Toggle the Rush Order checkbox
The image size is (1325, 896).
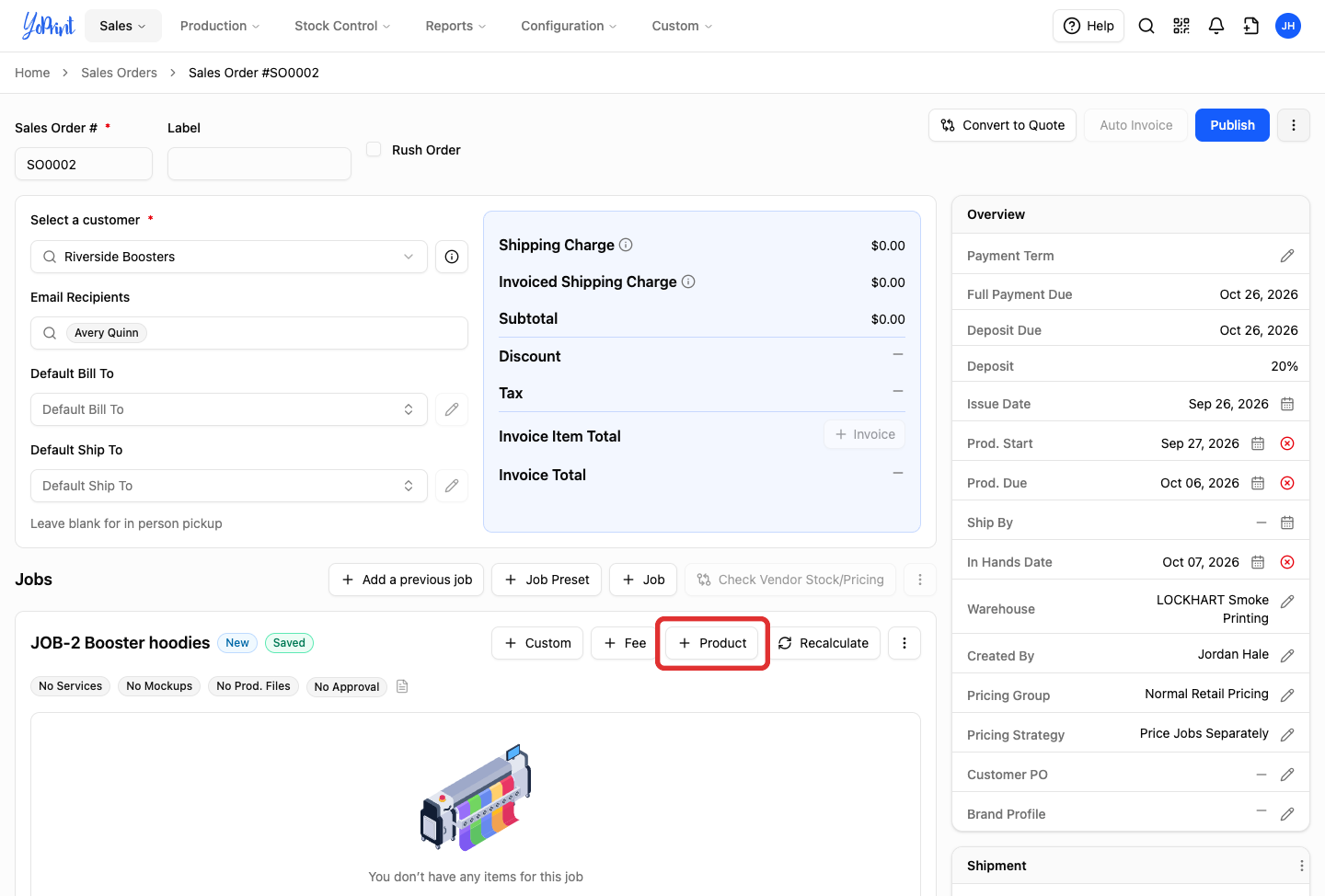point(374,149)
